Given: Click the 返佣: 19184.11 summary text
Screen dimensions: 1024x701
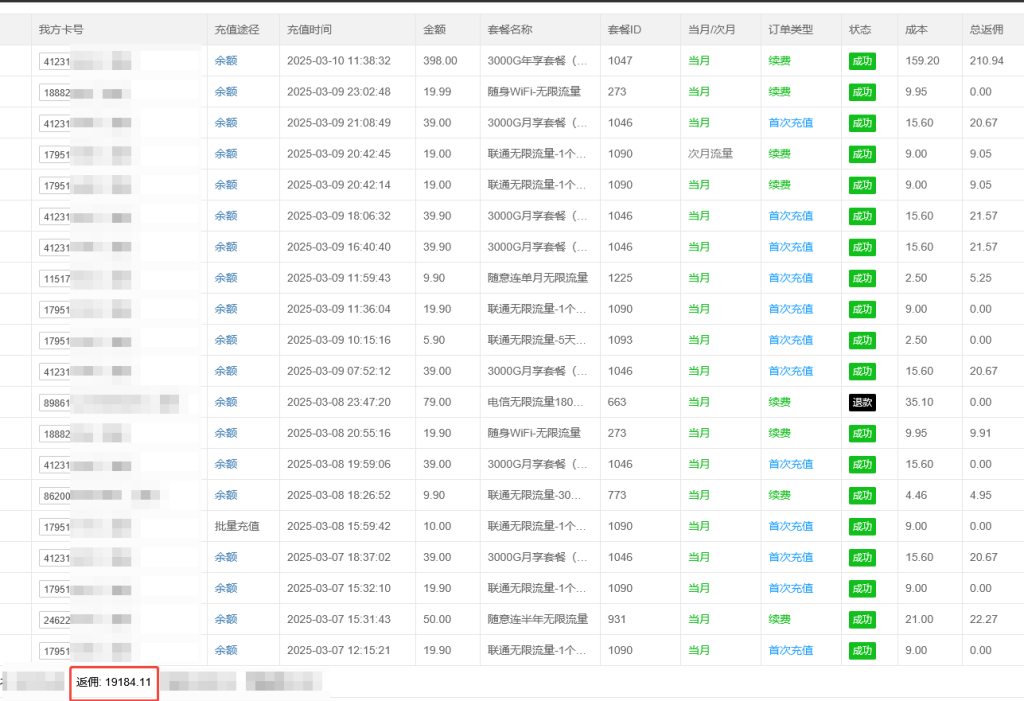Looking at the screenshot, I should click(114, 683).
